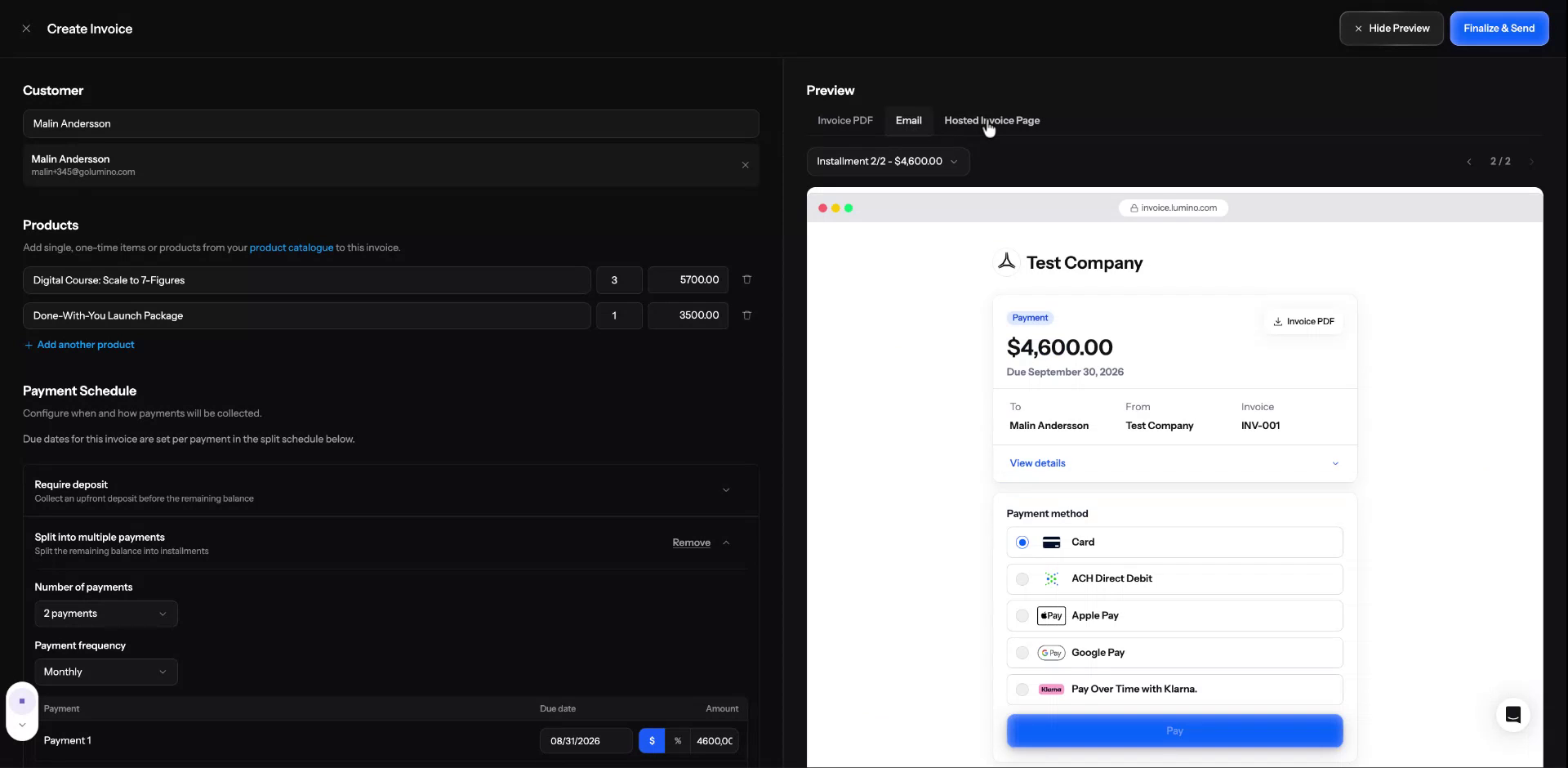This screenshot has width=1568, height=768.
Task: Open the Monthly payment frequency dropdown
Action: pos(106,672)
